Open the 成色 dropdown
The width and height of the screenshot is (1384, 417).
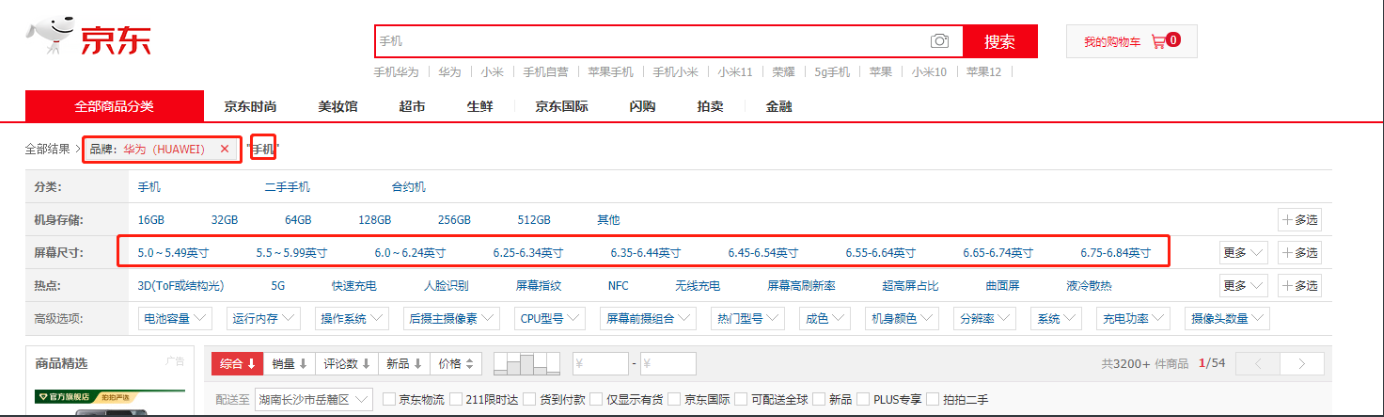(x=825, y=319)
